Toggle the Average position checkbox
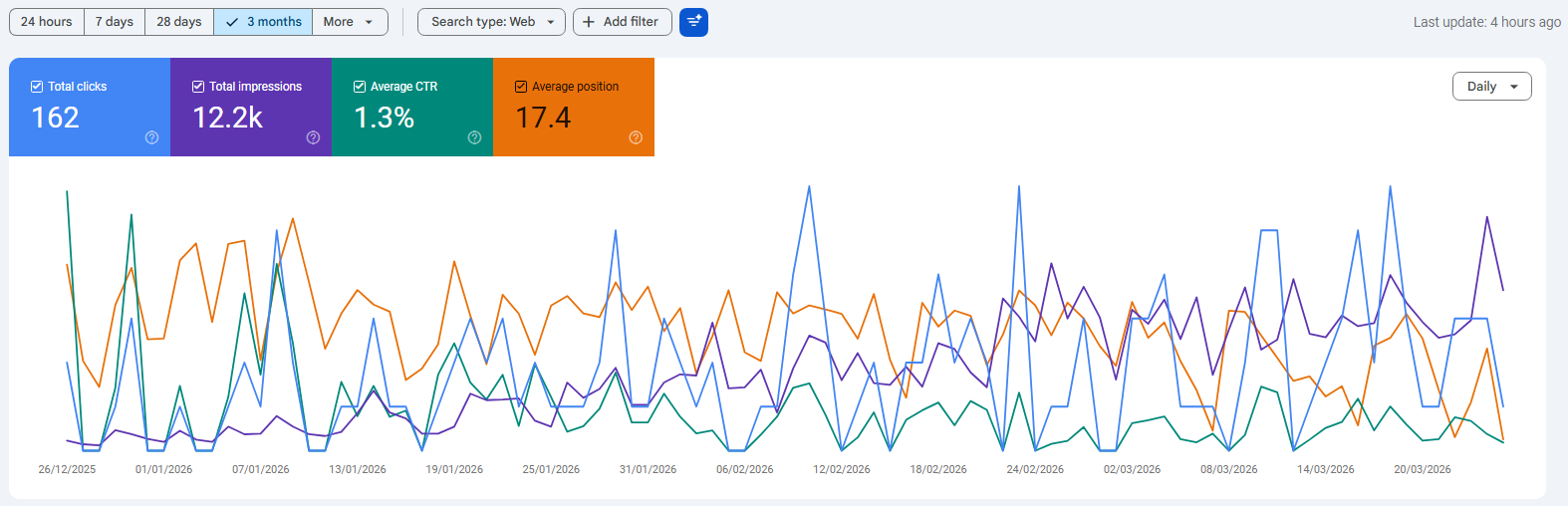 [x=521, y=87]
